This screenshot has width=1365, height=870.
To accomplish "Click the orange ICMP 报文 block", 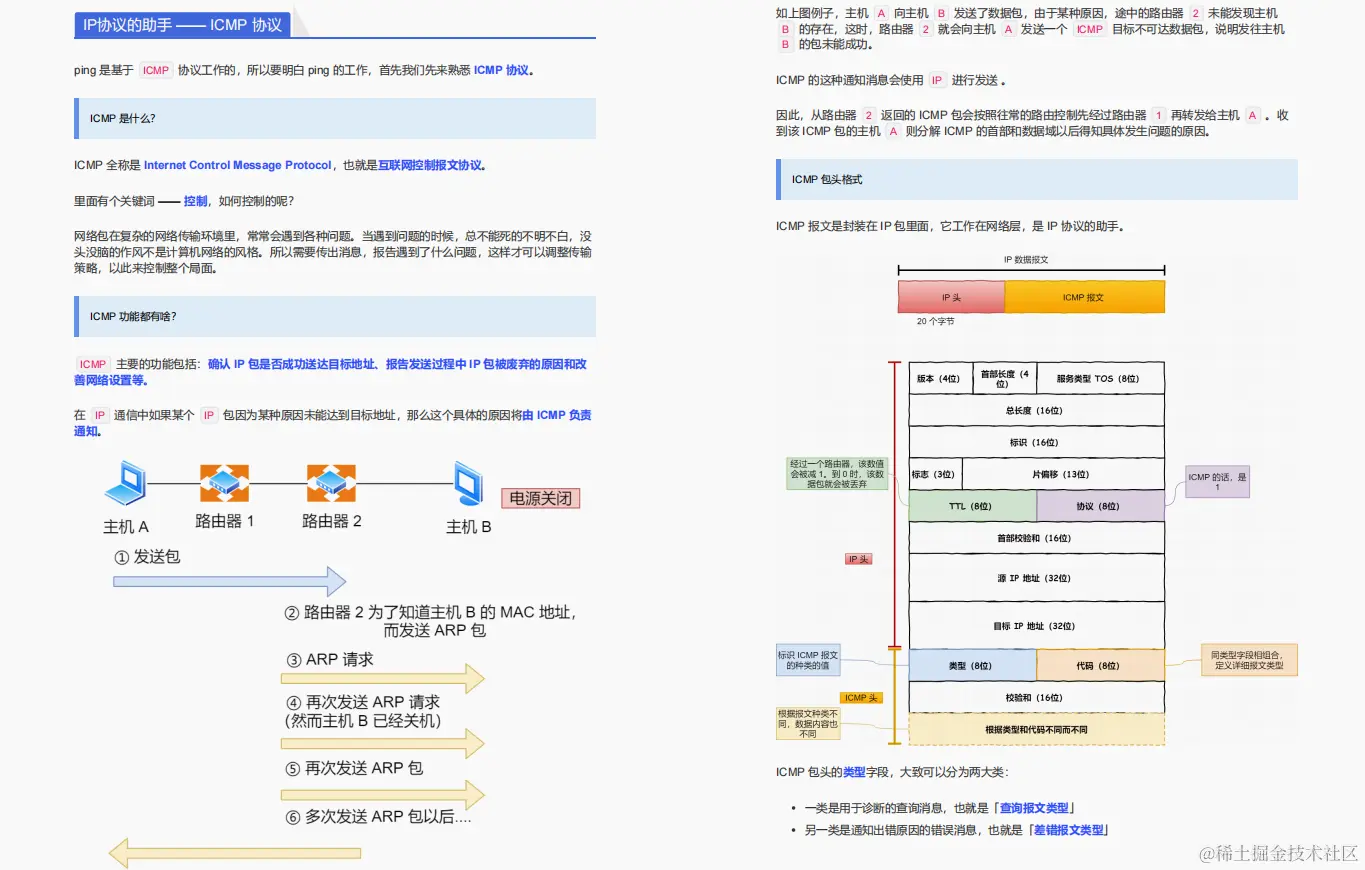I will point(1084,297).
